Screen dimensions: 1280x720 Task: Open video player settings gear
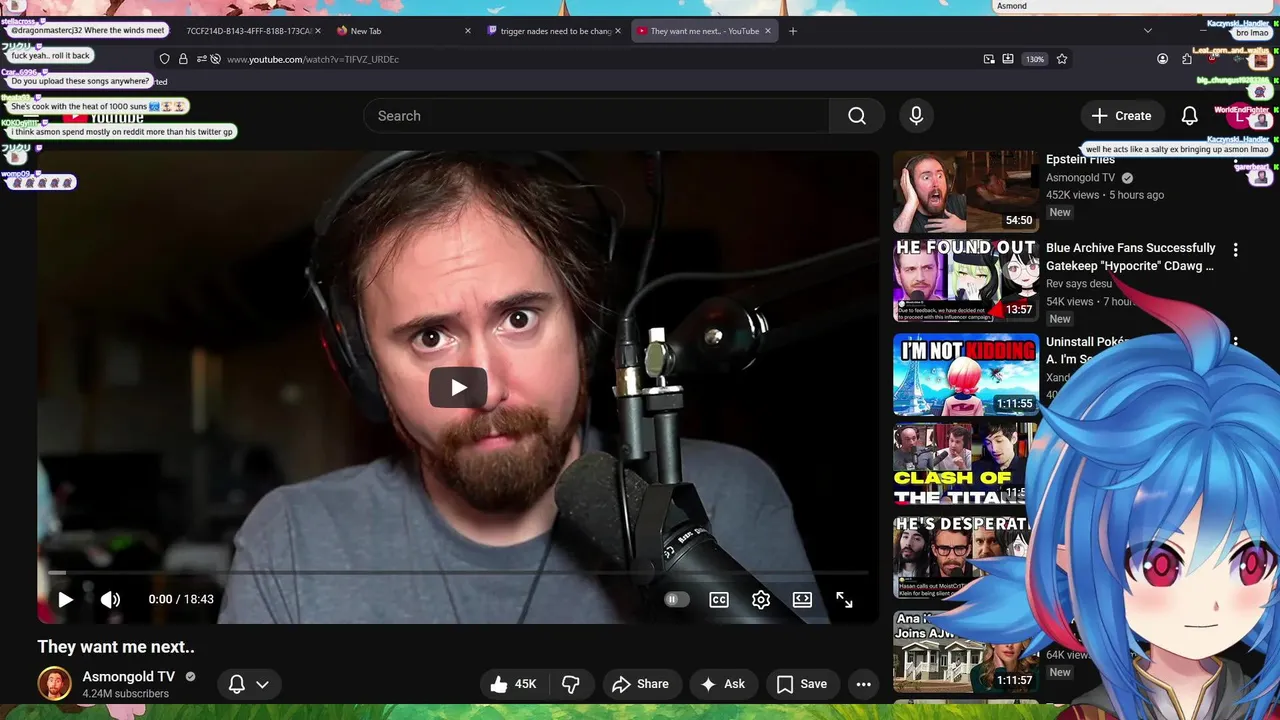[761, 599]
